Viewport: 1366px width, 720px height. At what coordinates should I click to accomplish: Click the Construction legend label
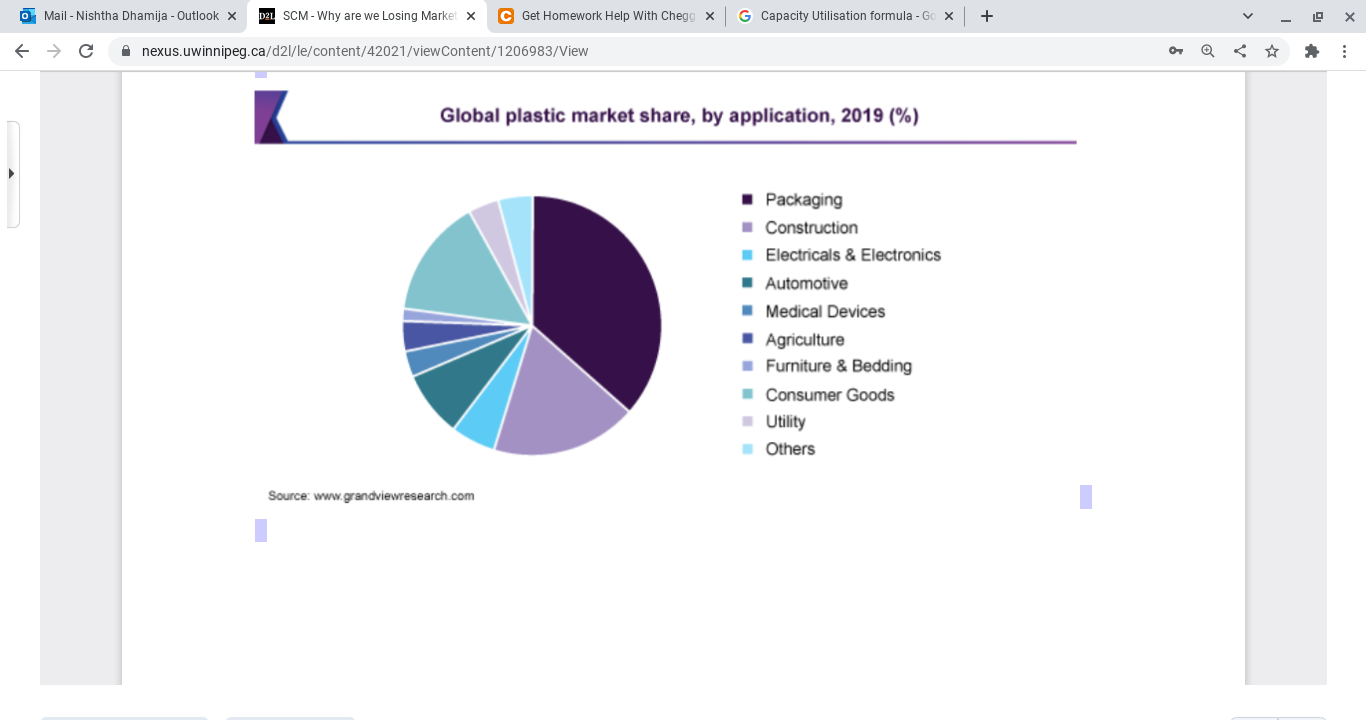(x=811, y=228)
